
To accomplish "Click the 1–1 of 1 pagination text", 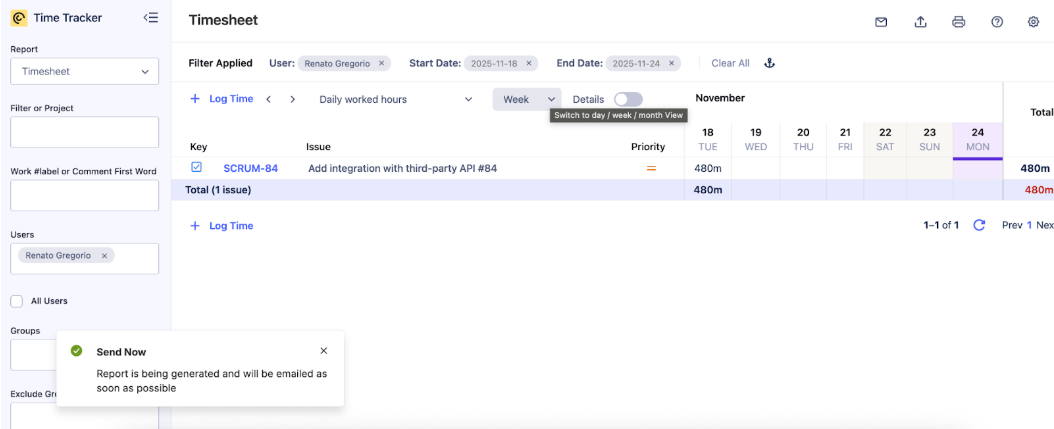I will pos(941,225).
